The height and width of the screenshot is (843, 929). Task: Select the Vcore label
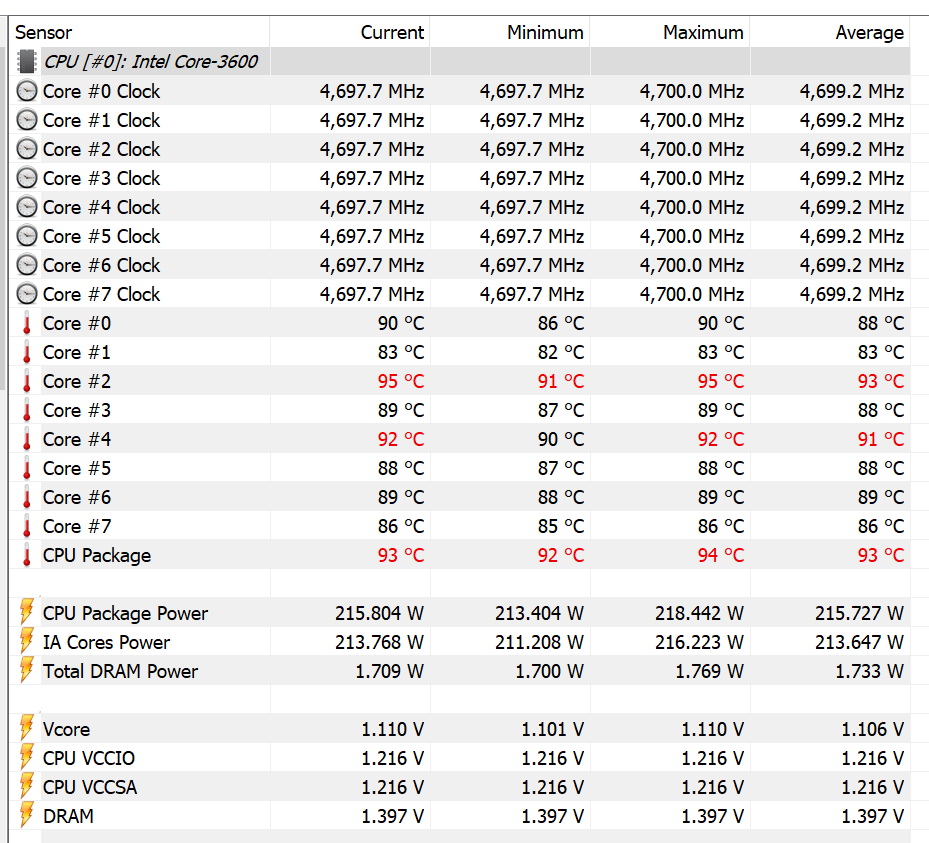click(x=66, y=729)
